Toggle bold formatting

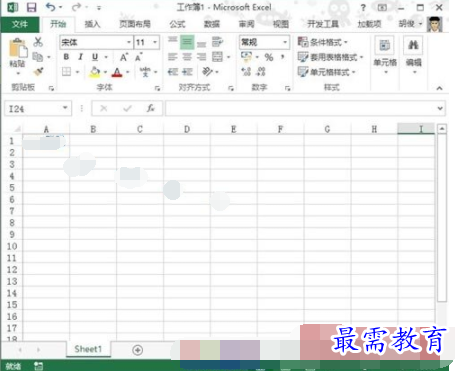click(x=66, y=57)
